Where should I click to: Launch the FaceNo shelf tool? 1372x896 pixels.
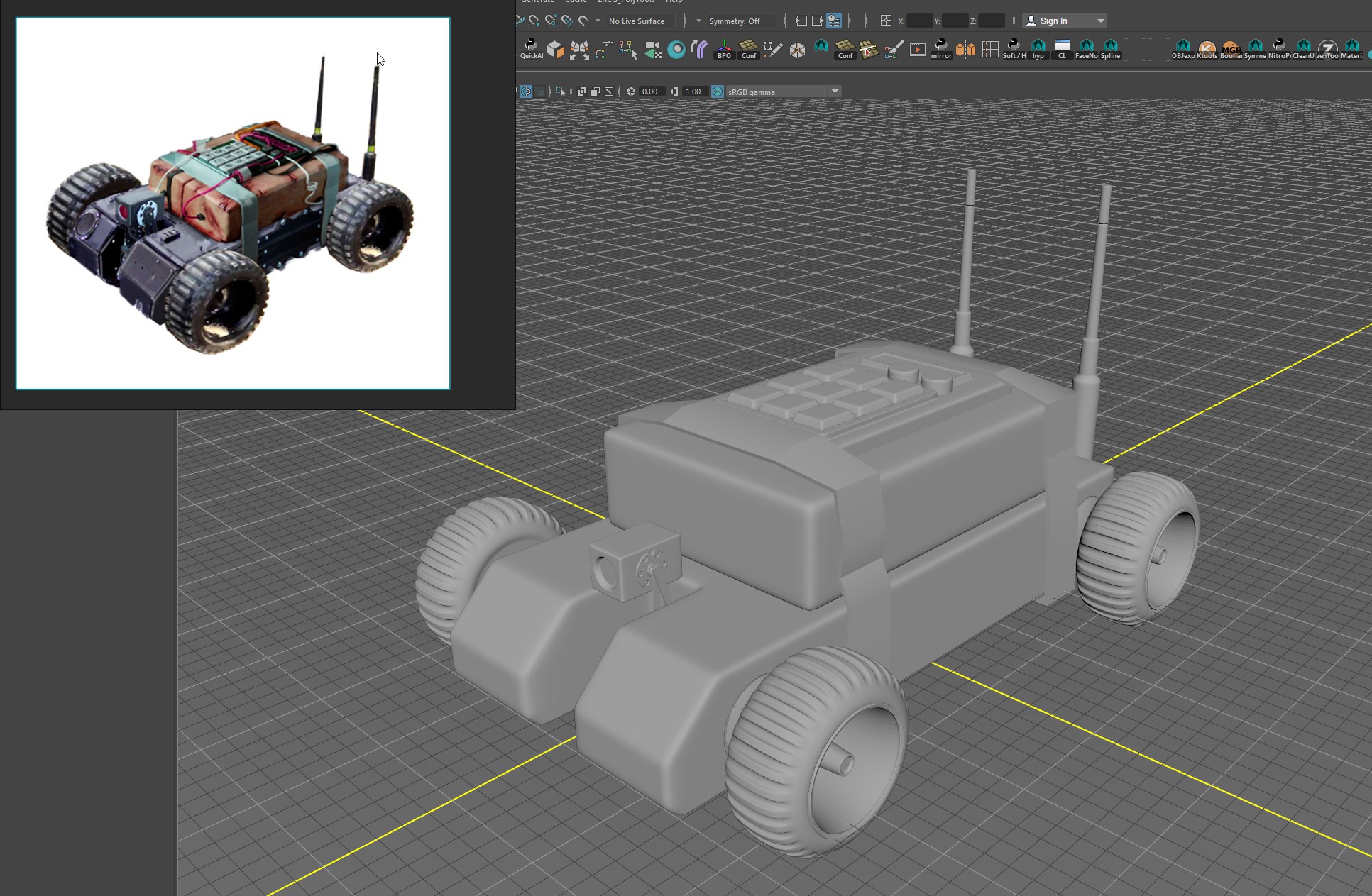pos(1086,50)
